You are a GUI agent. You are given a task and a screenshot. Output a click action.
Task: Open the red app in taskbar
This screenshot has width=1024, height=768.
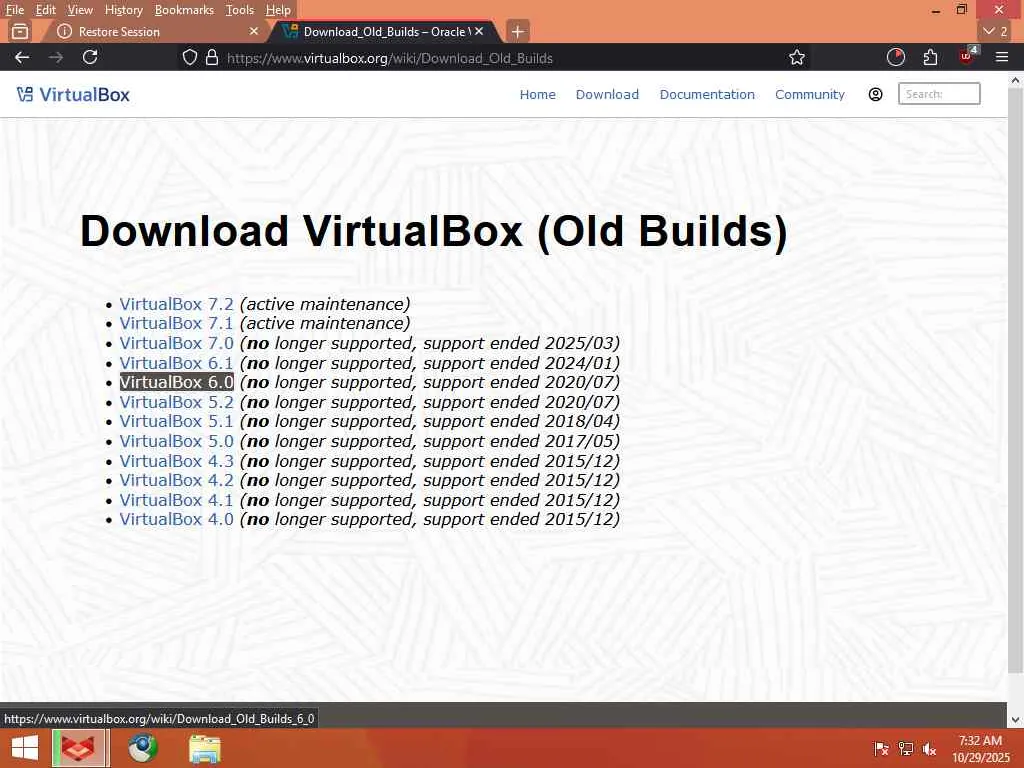[80, 748]
